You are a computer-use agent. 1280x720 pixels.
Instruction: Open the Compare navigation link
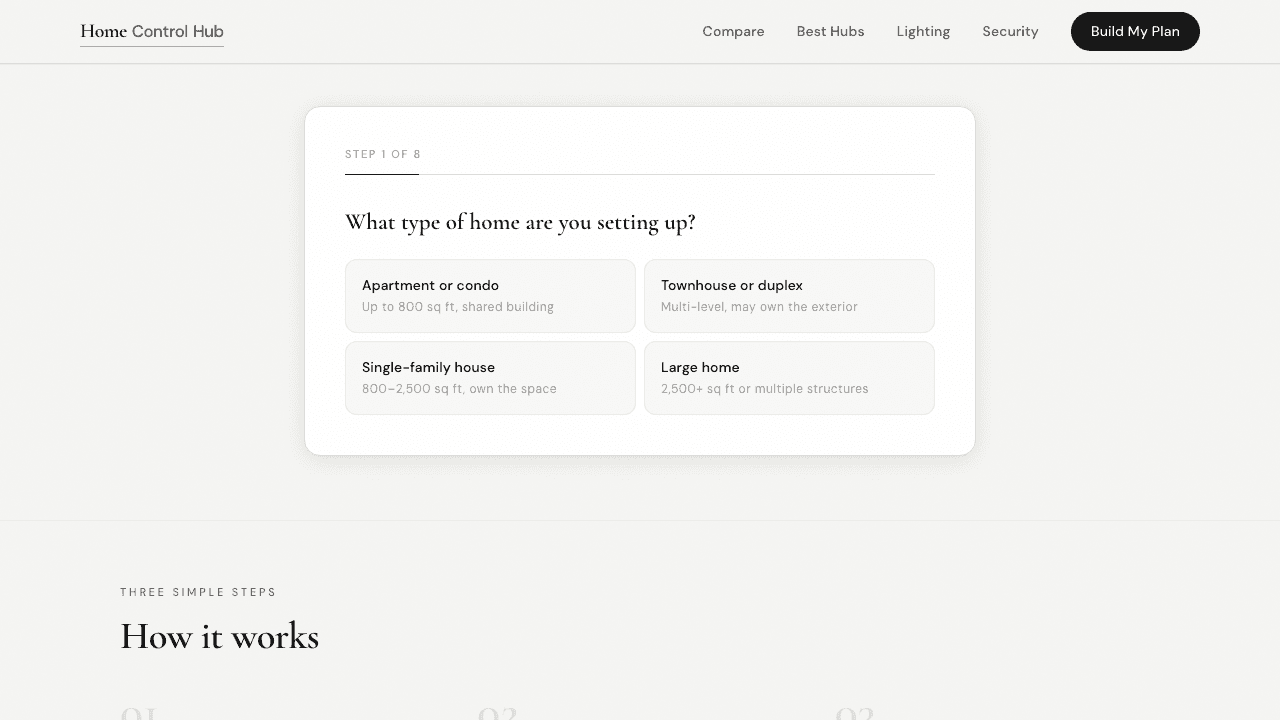[x=733, y=31]
